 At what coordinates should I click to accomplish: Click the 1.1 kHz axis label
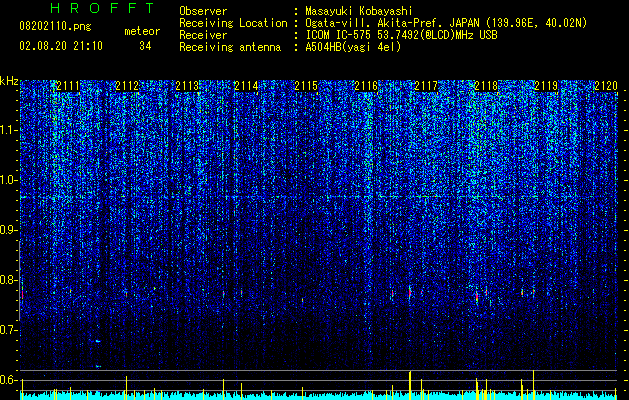(x=9, y=130)
